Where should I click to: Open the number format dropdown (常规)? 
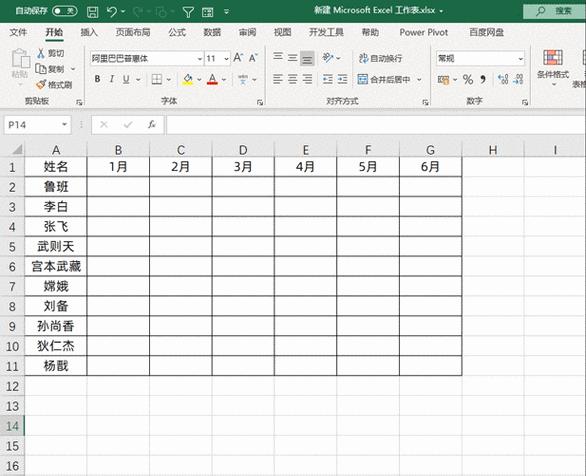[x=521, y=59]
